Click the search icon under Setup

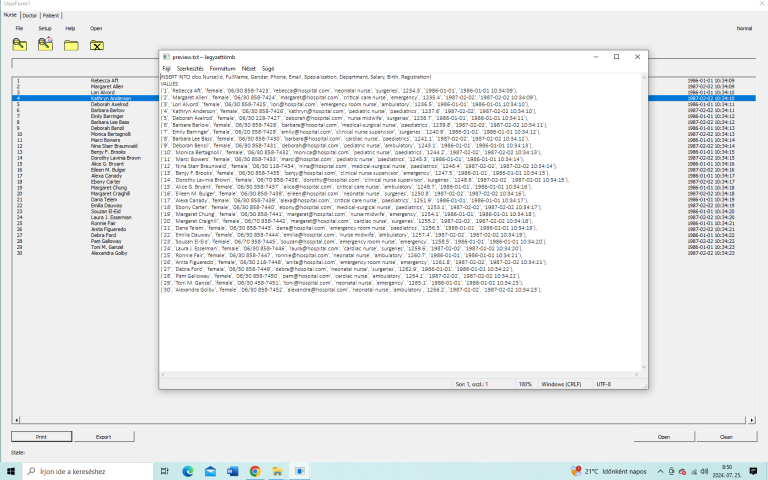point(45,45)
